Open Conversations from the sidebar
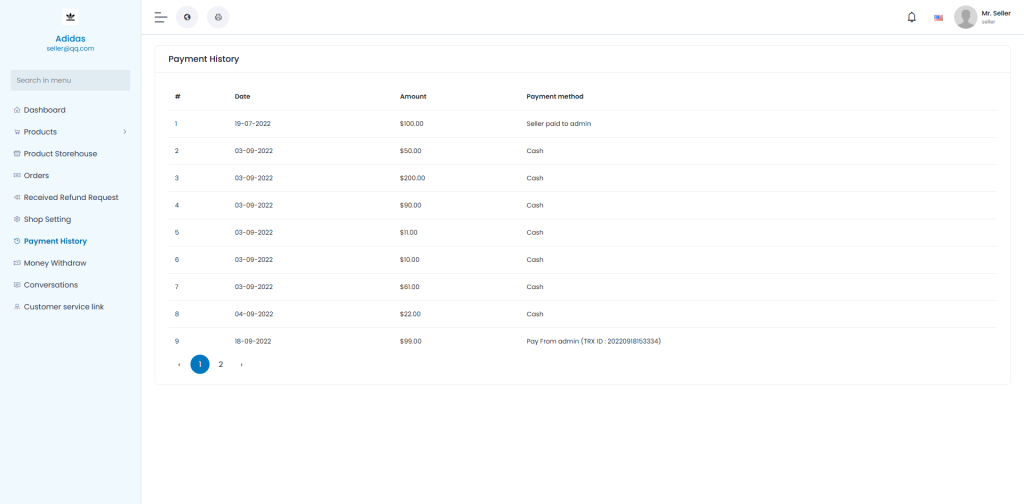Viewport: 1024px width, 504px height. click(x=50, y=285)
